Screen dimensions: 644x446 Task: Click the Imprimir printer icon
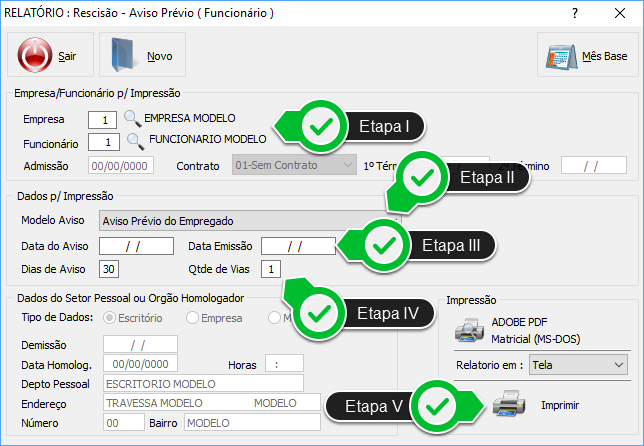pos(509,404)
